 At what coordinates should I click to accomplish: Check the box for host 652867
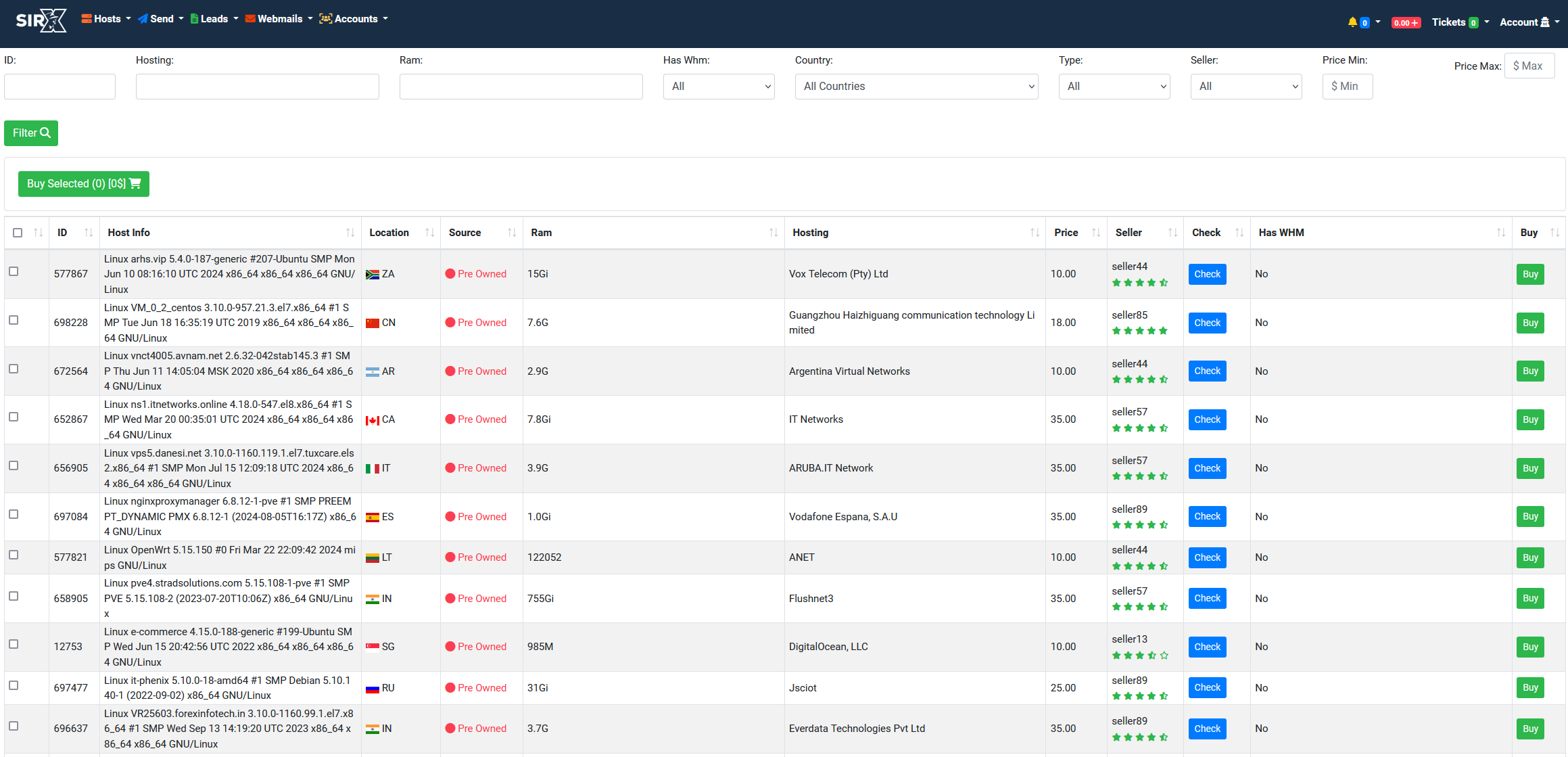[x=14, y=417]
